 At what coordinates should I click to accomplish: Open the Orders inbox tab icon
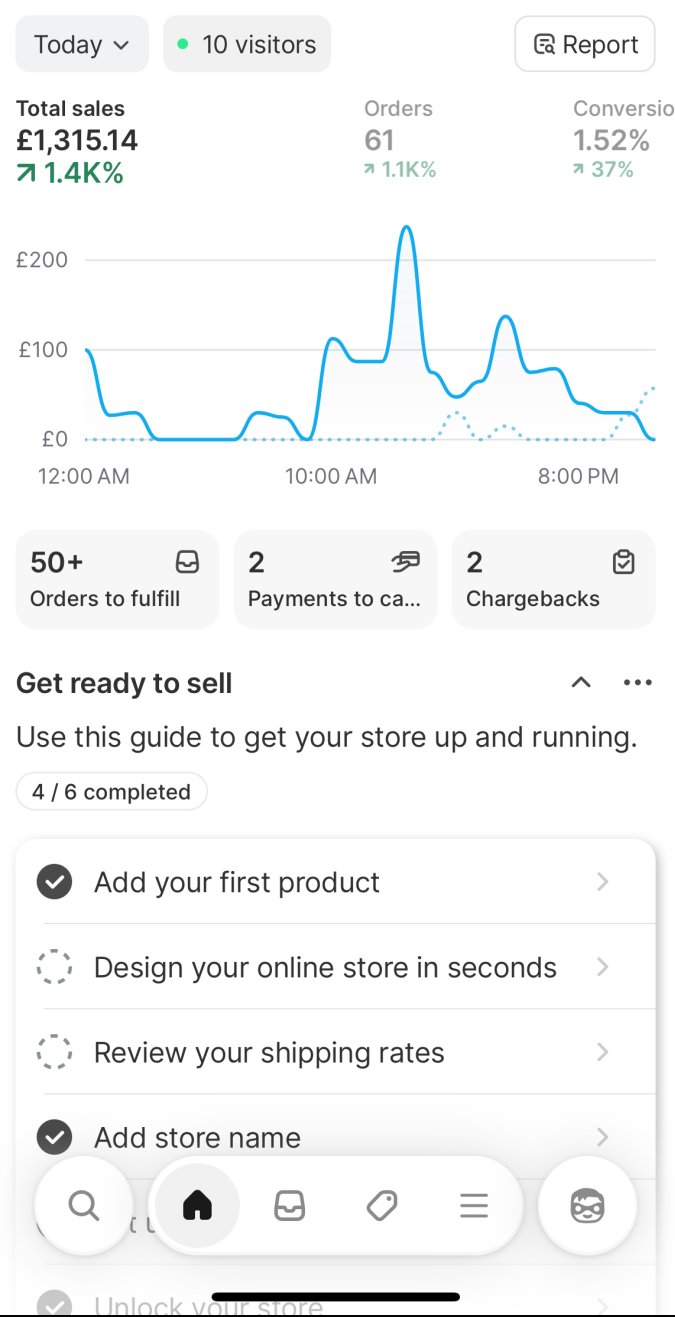(290, 1207)
